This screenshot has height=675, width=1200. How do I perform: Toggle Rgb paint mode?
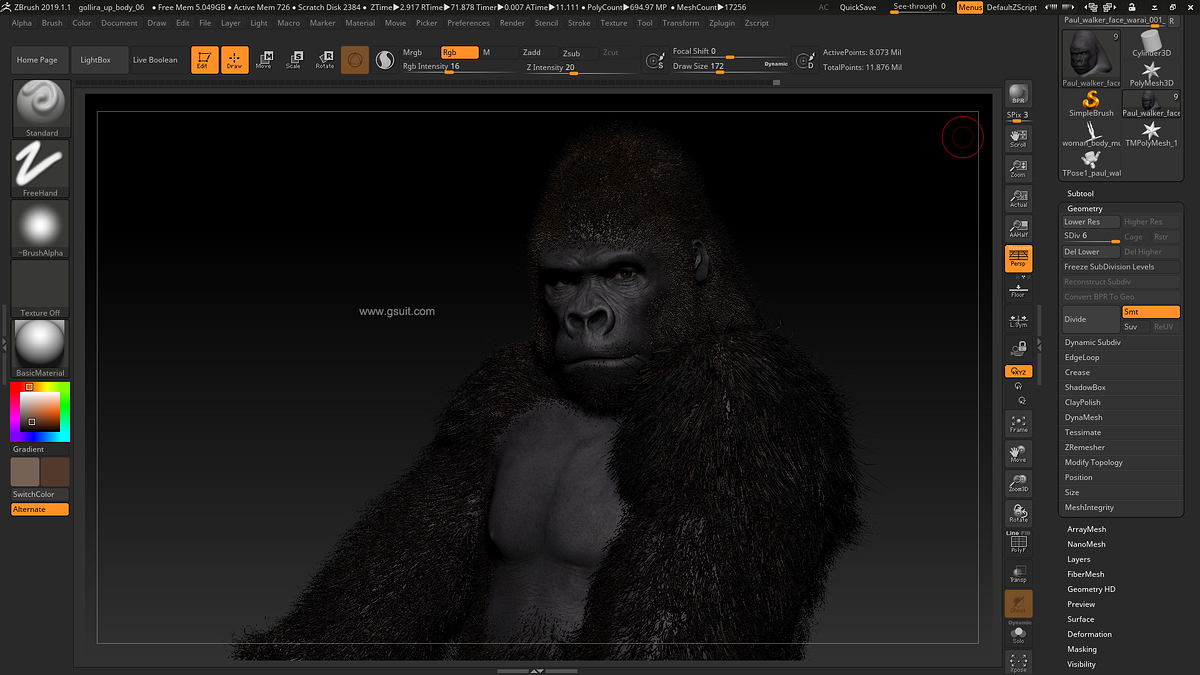pos(459,52)
